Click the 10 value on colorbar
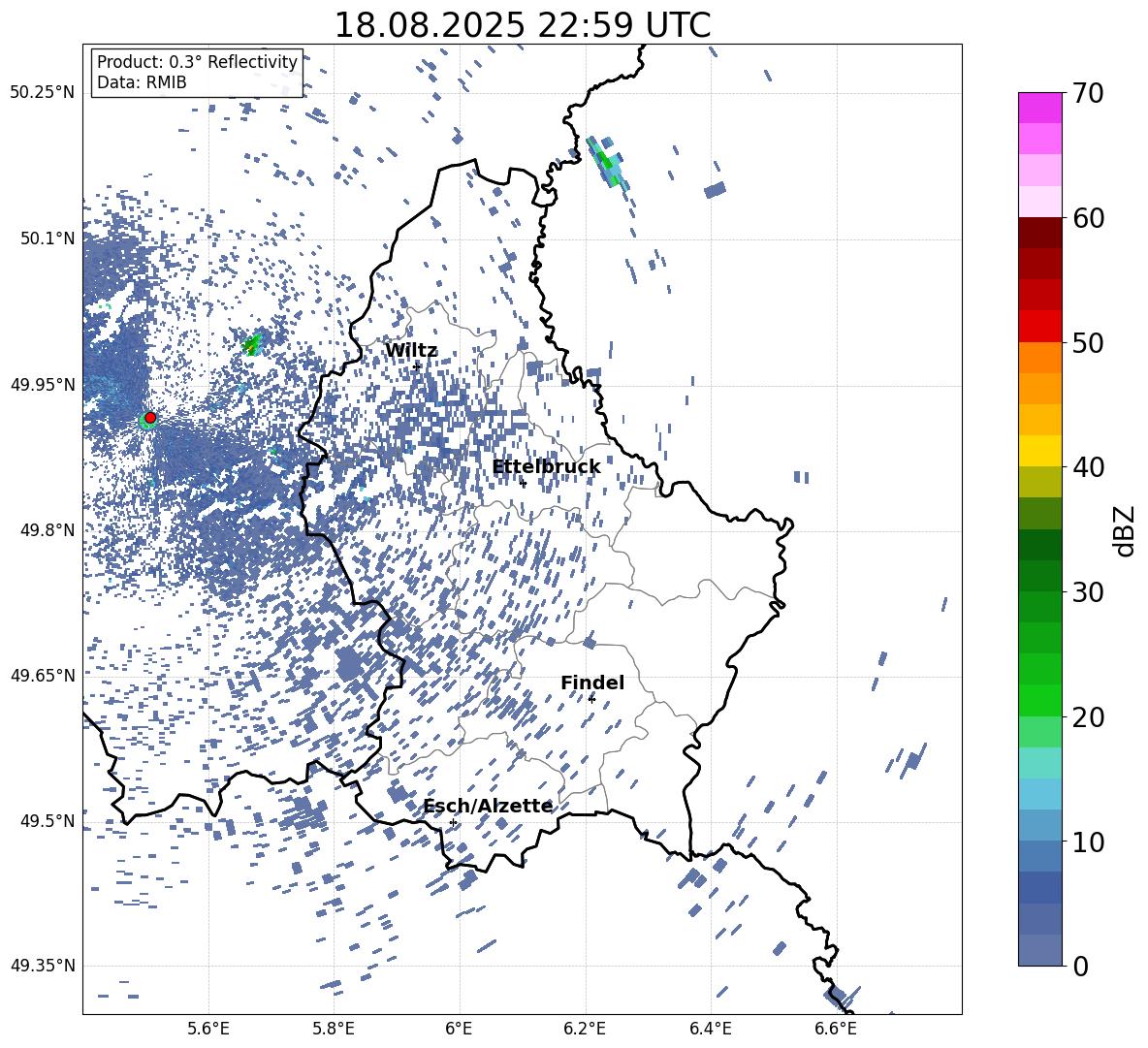The height and width of the screenshot is (1048, 1148). (1088, 842)
